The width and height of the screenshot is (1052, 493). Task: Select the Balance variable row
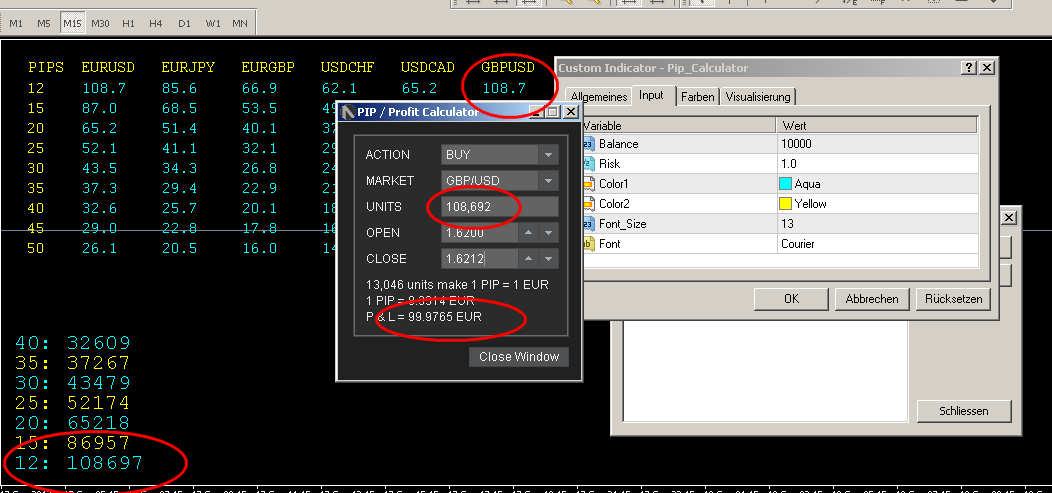[x=779, y=144]
